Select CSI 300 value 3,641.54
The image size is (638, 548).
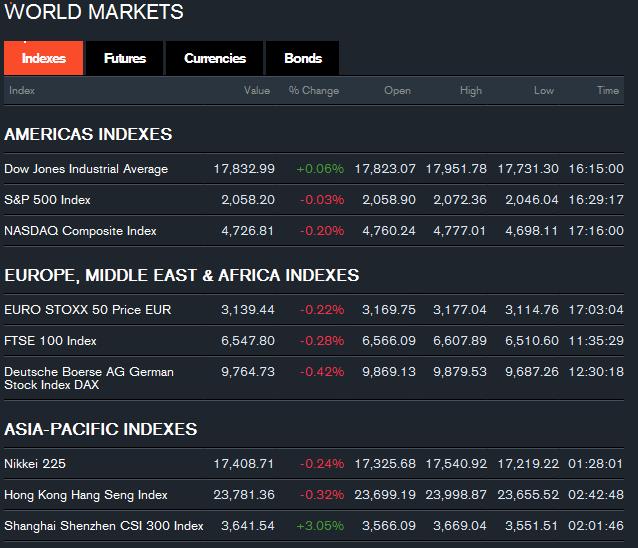tap(248, 526)
